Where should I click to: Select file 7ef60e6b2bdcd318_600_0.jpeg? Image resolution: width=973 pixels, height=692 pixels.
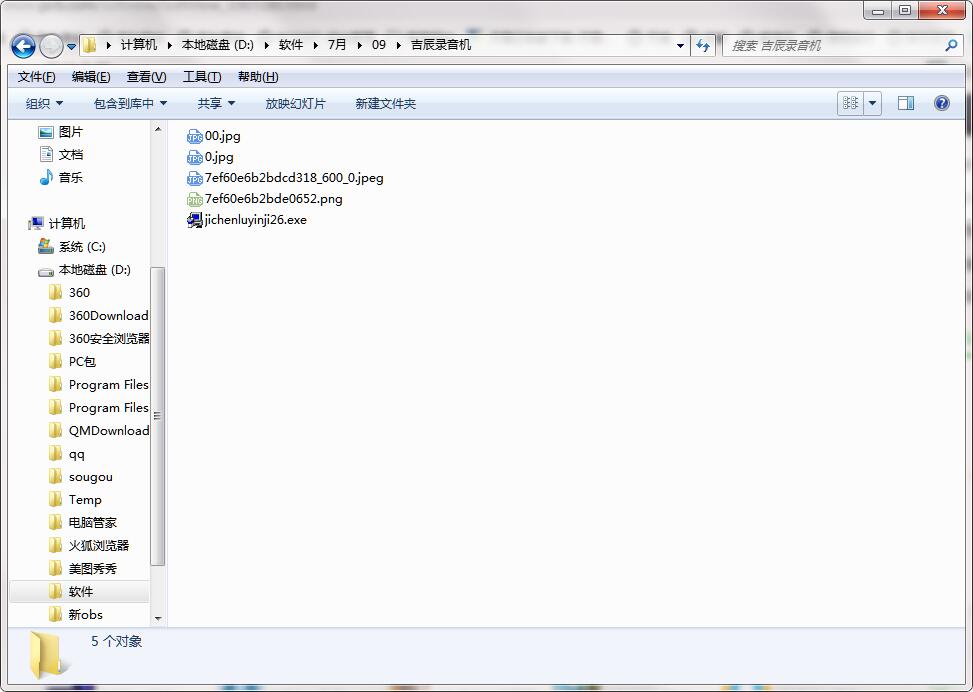[x=285, y=178]
